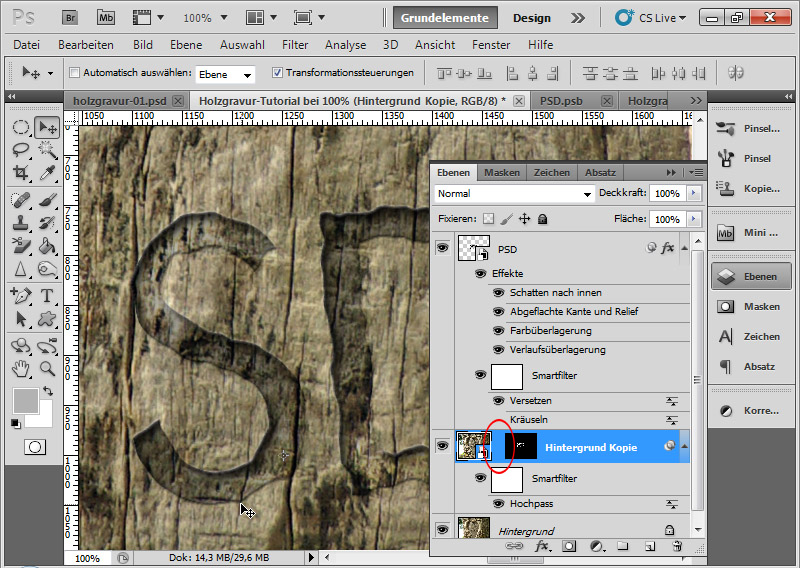Open the Bearbeiten menu
Image resolution: width=800 pixels, height=568 pixels.
(86, 45)
